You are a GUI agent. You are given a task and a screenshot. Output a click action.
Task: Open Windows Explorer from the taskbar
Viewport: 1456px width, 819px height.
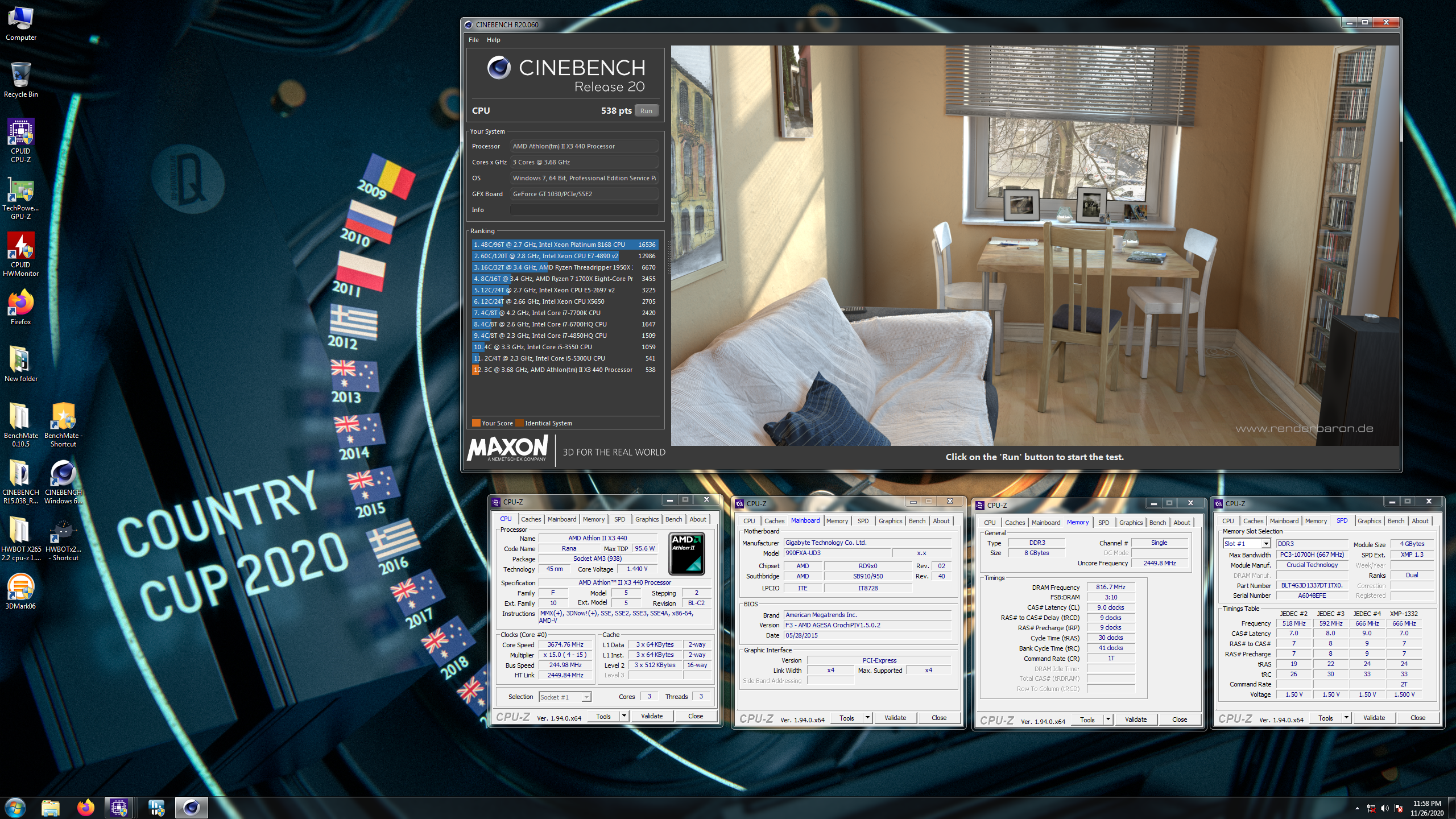[51, 808]
